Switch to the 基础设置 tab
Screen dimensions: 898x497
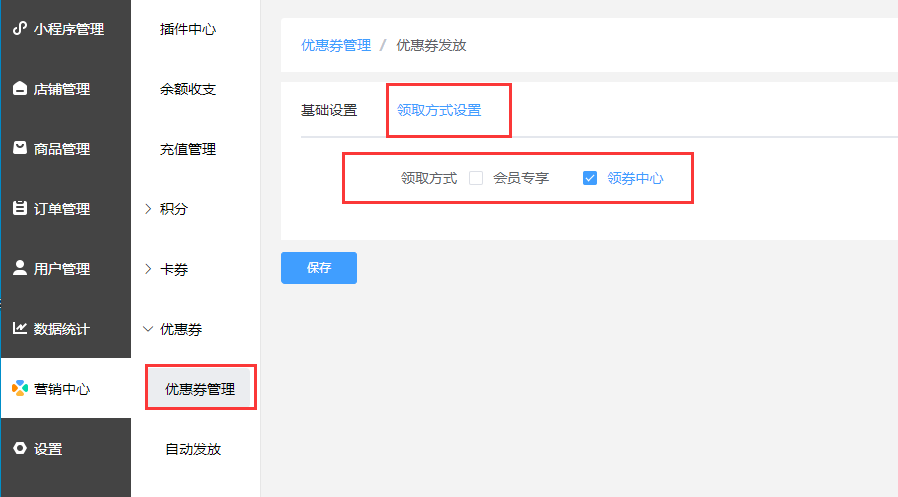point(329,110)
